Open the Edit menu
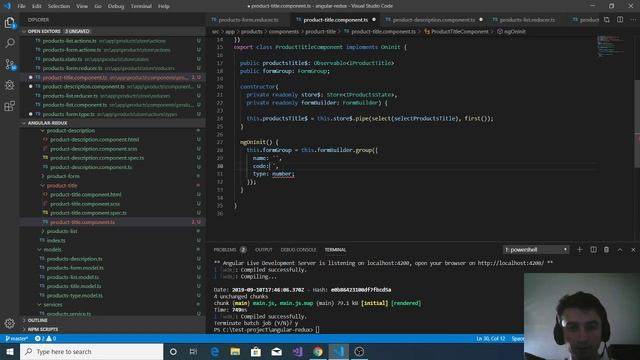The width and height of the screenshot is (640, 360). click(37, 6)
